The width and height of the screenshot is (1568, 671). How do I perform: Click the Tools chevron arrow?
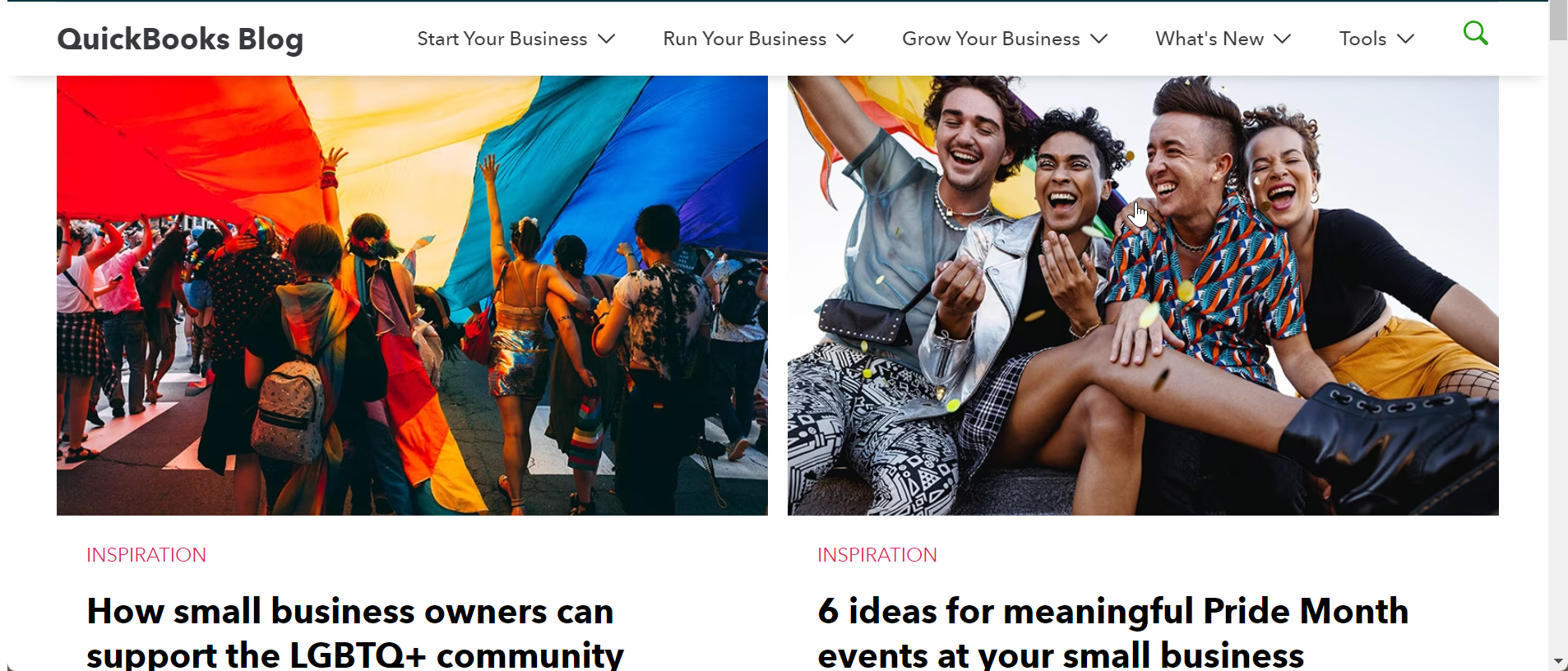click(x=1406, y=39)
